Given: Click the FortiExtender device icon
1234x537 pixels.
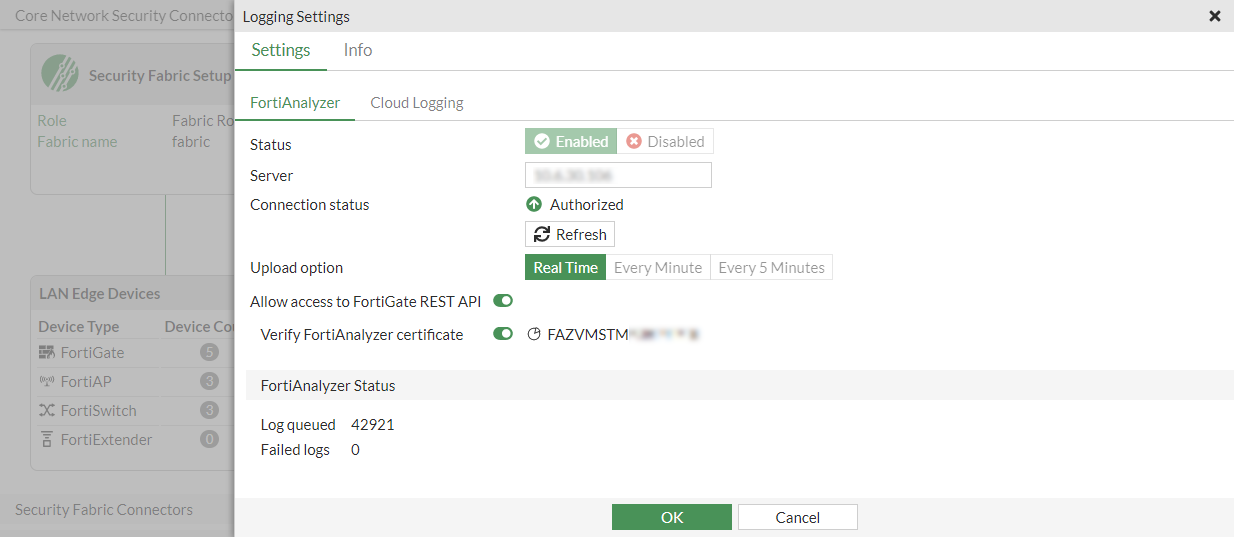Looking at the screenshot, I should click(47, 440).
